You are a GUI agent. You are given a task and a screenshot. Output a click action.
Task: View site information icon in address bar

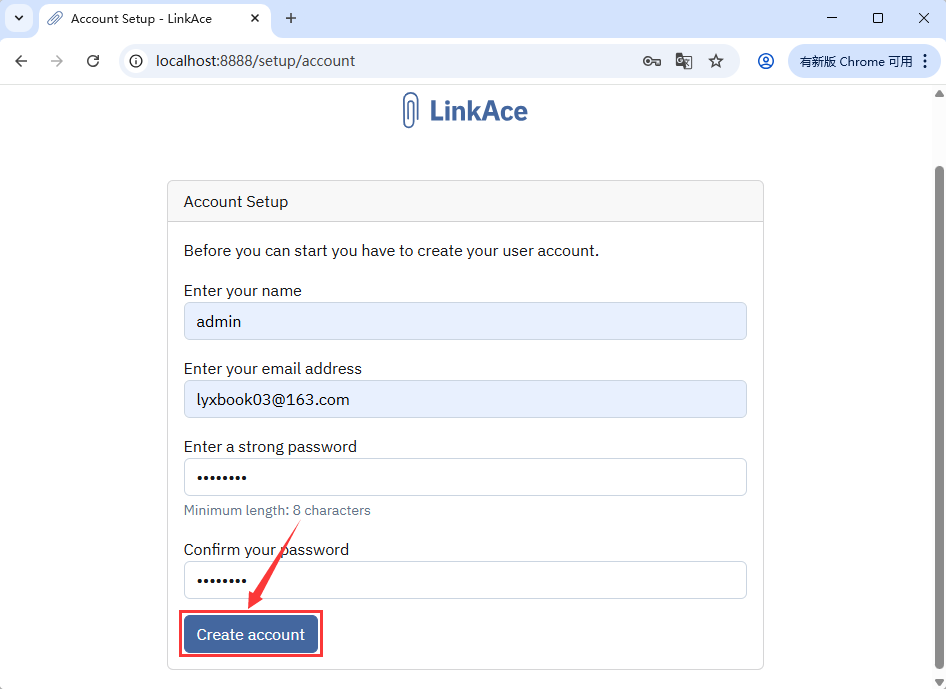137,61
